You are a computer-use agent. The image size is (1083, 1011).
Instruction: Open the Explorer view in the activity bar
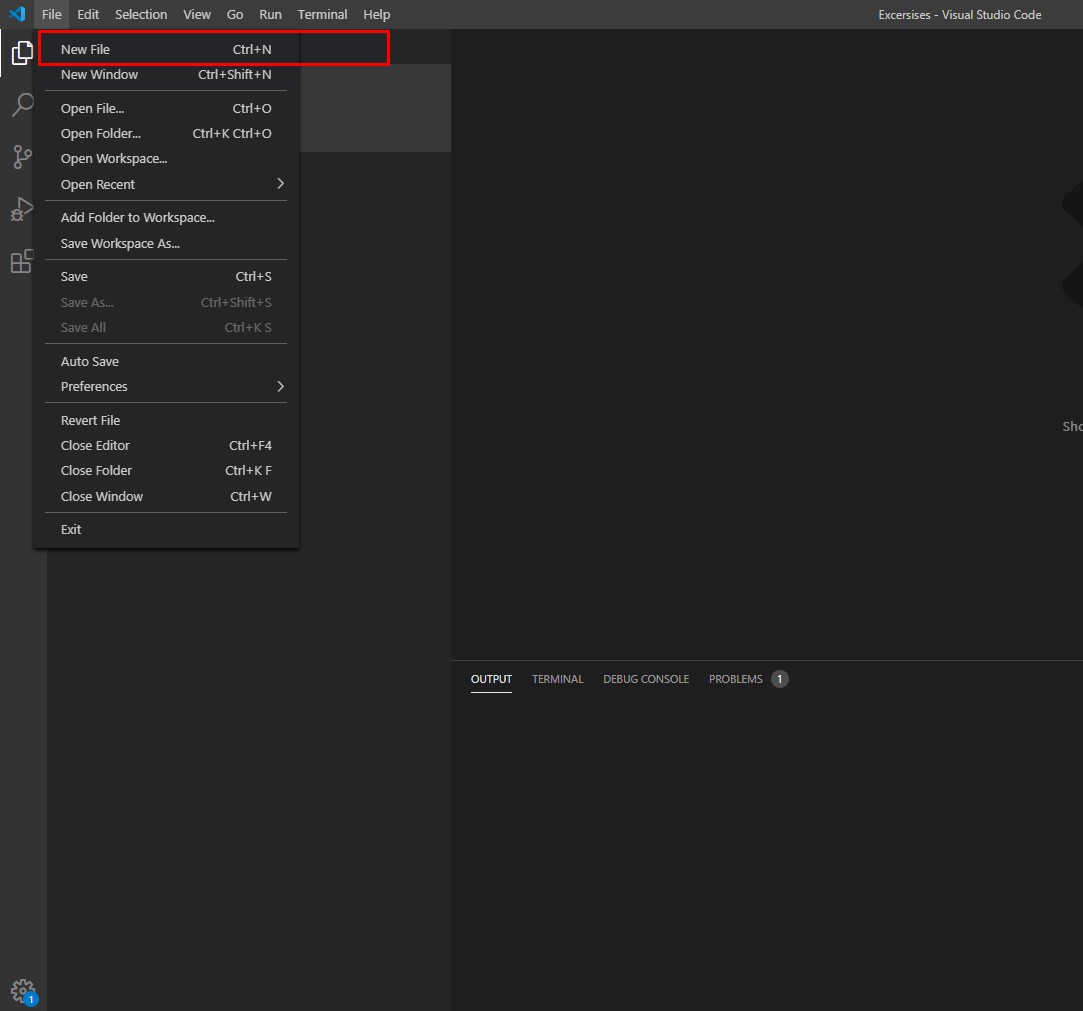point(22,52)
